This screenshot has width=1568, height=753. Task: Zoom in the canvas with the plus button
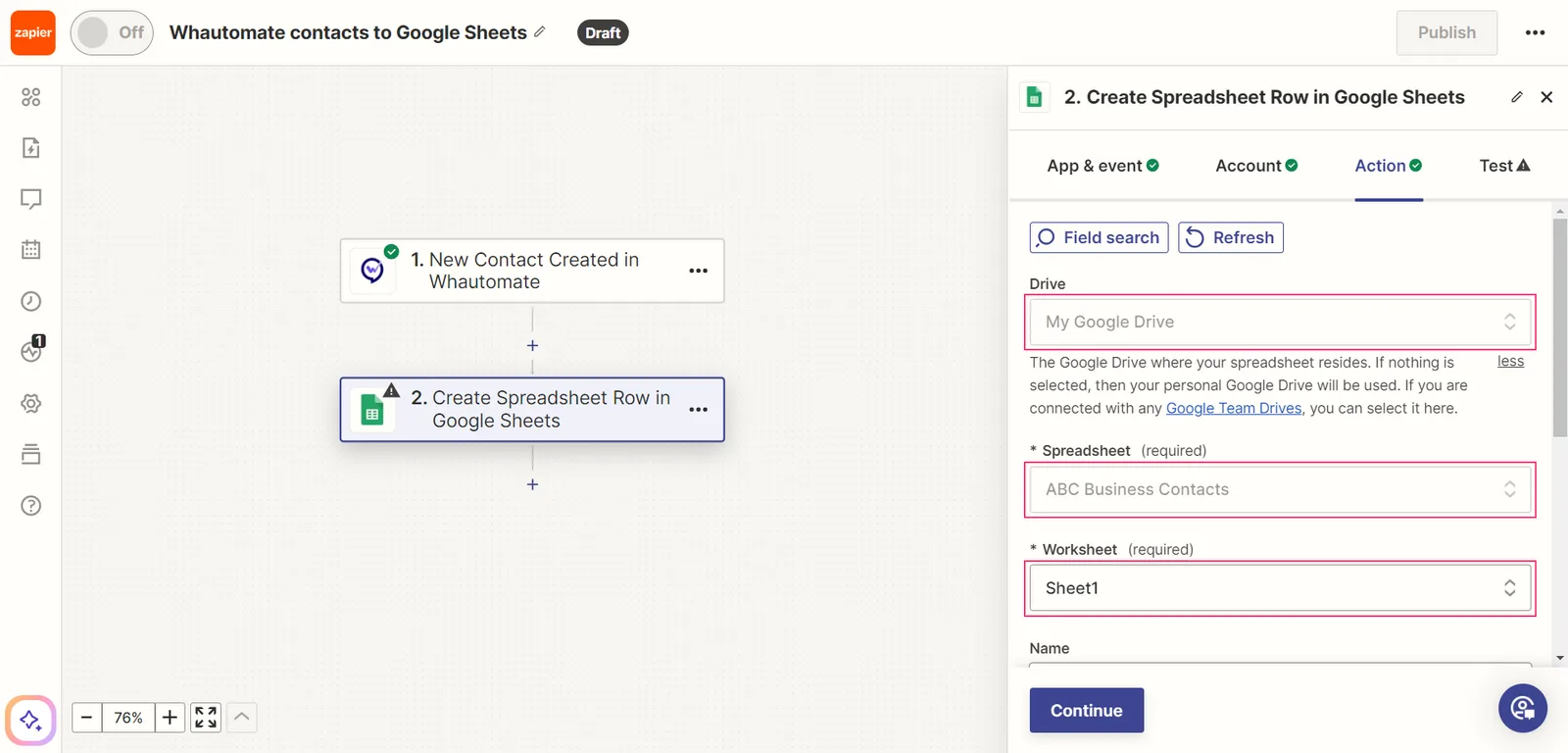(170, 718)
